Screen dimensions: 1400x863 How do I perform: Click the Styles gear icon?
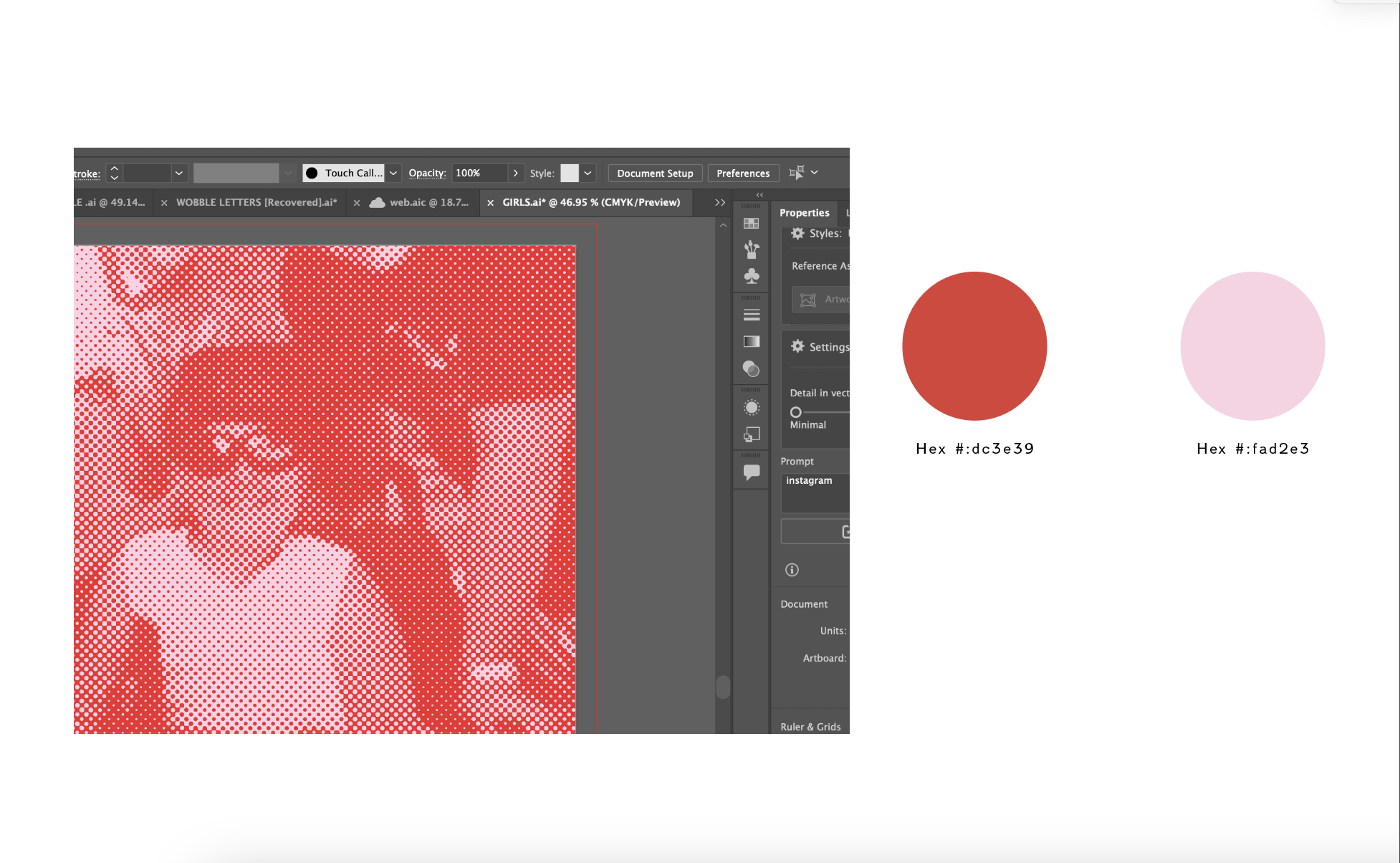(797, 234)
